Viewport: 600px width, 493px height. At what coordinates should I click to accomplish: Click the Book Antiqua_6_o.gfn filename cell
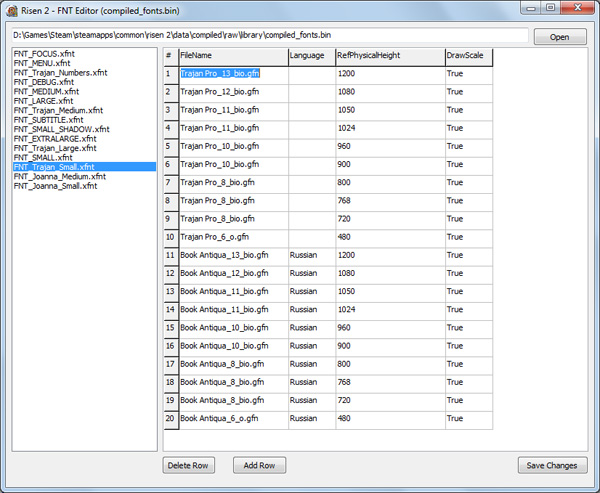(233, 420)
